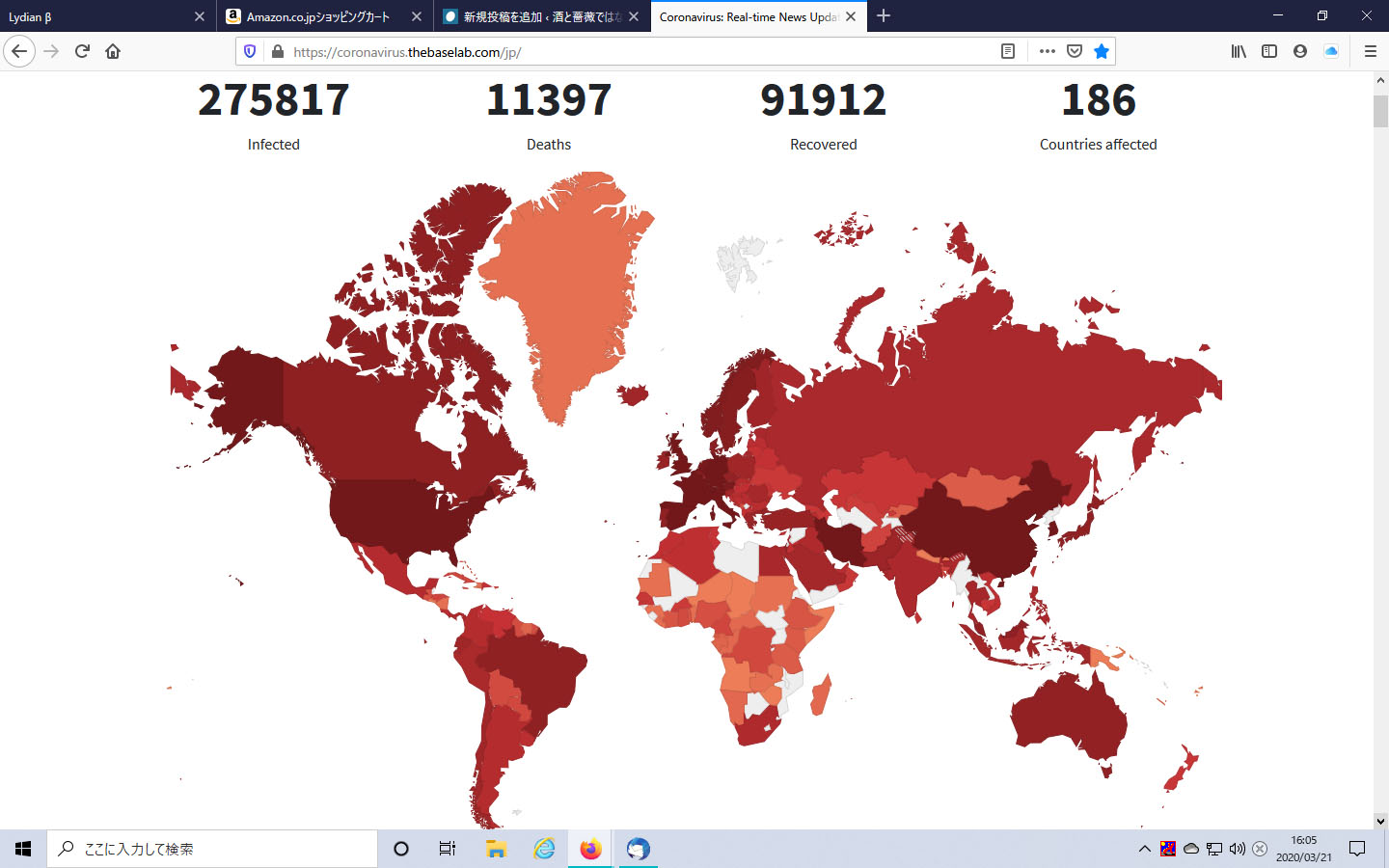Click the browser Back arrow button
1389x868 pixels.
click(x=19, y=51)
